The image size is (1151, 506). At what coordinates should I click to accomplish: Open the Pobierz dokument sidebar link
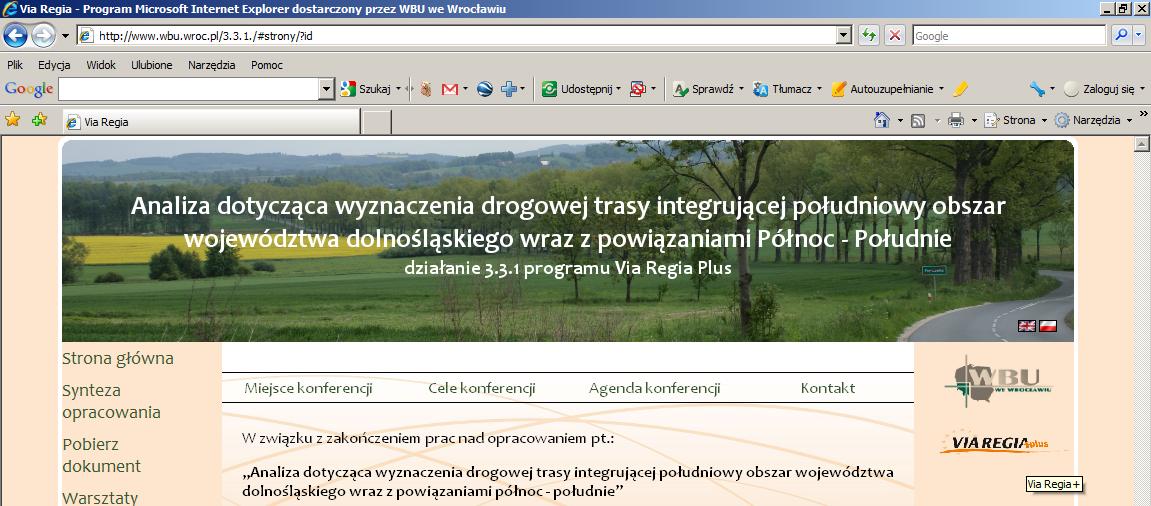(101, 455)
